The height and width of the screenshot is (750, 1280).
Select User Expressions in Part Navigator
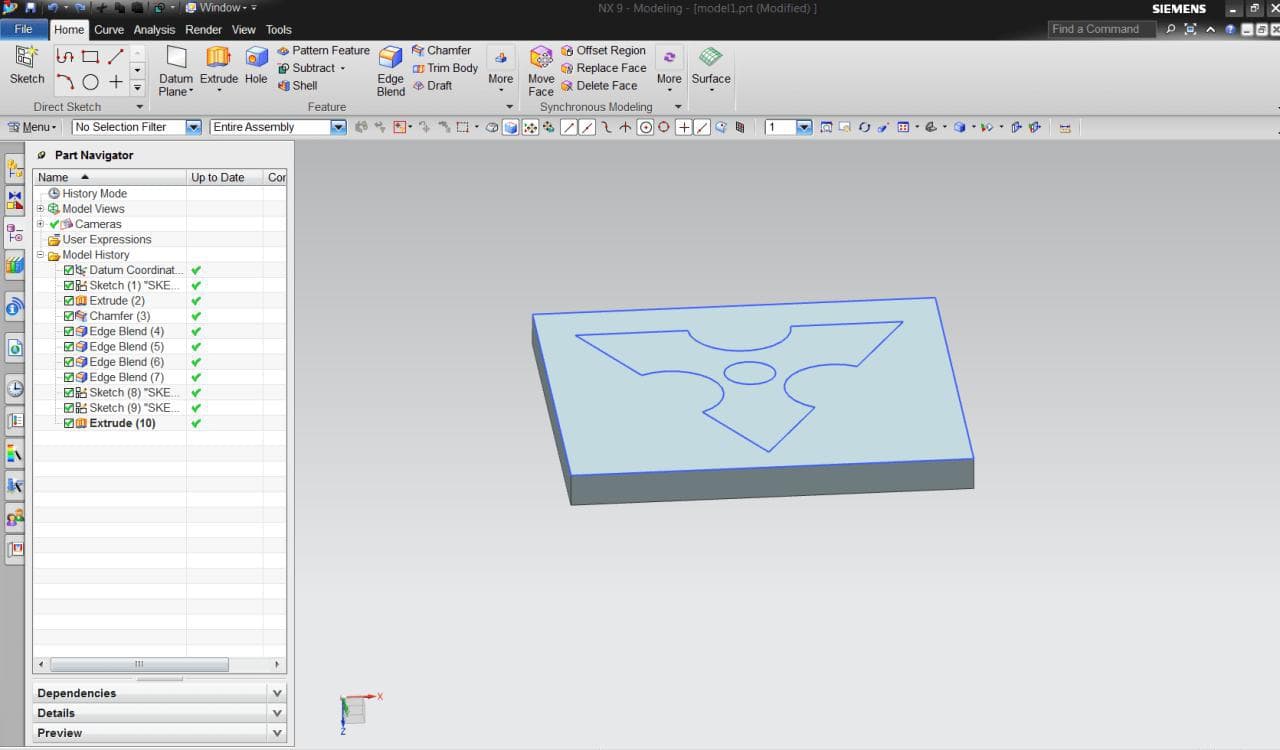[x=107, y=240]
